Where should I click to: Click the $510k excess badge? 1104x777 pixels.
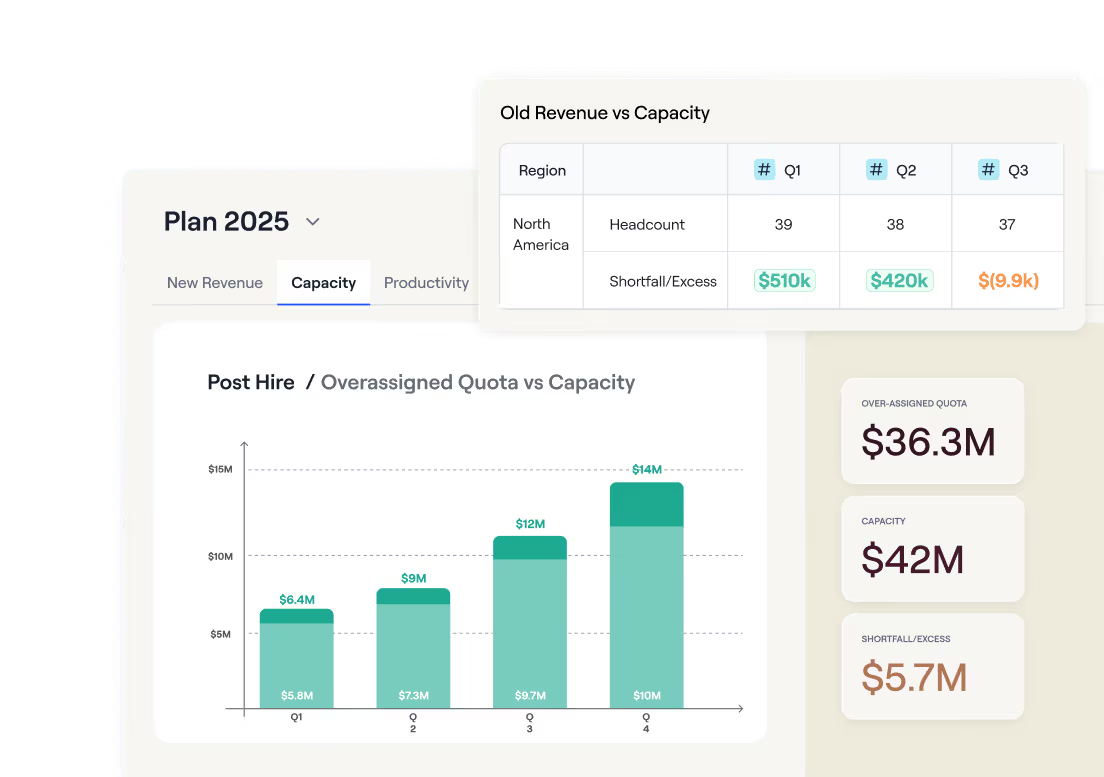coord(784,281)
